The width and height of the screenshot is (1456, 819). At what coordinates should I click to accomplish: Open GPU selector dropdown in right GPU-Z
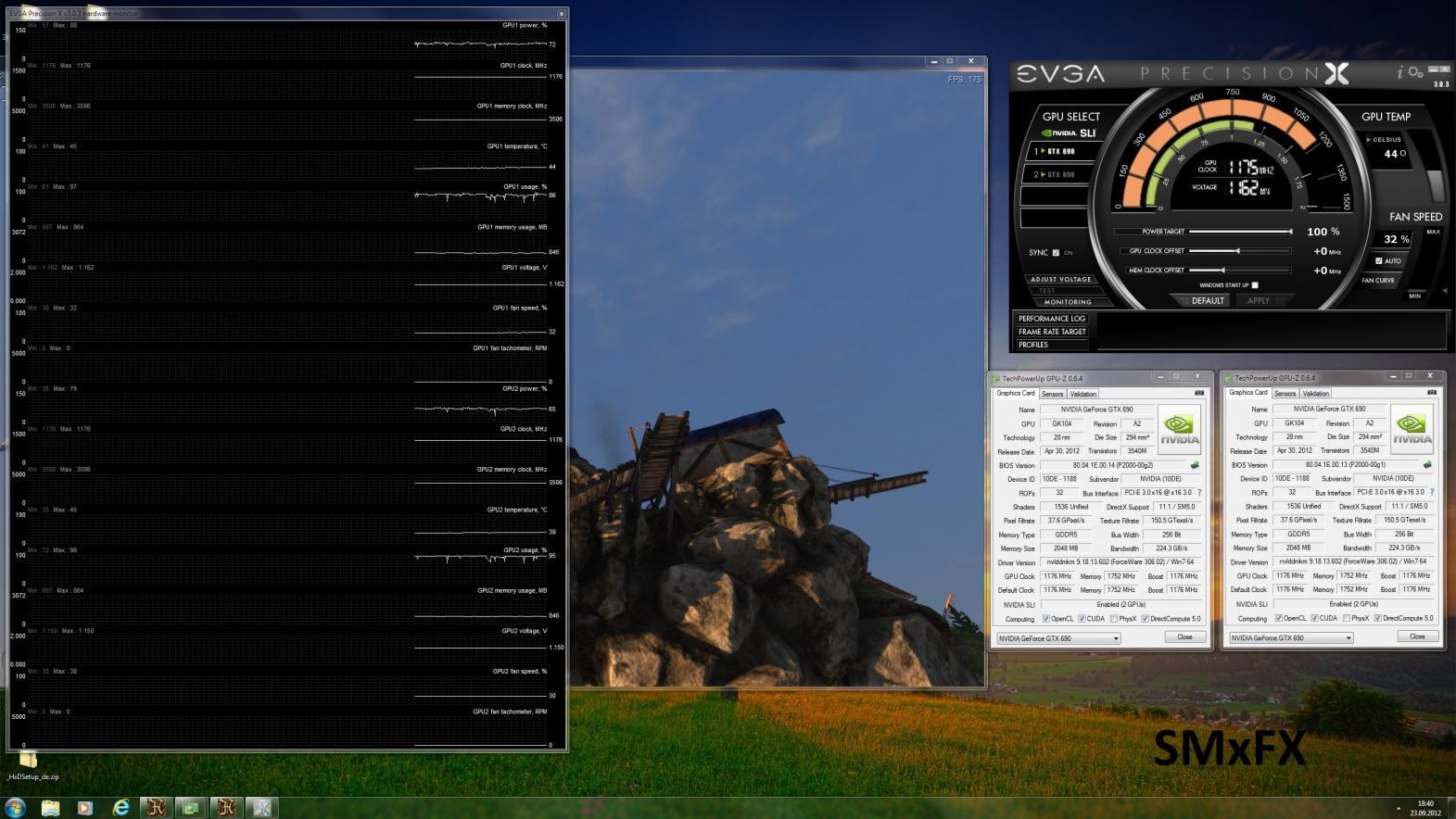pyautogui.click(x=1291, y=637)
